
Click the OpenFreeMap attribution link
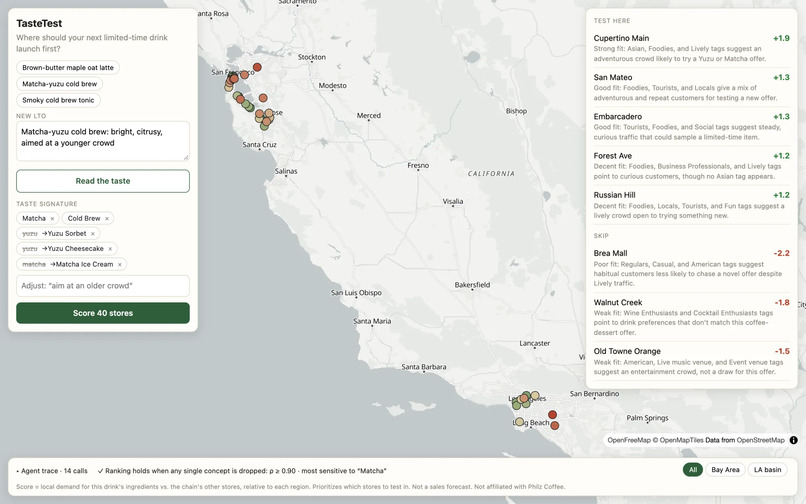coord(629,440)
